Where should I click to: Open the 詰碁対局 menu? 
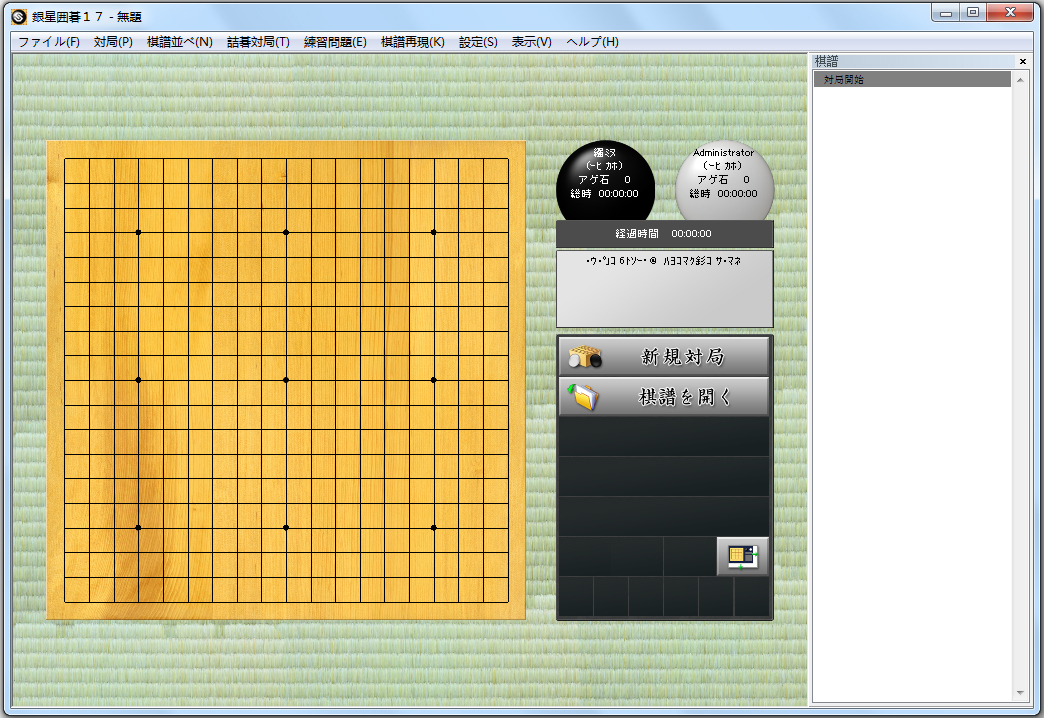click(258, 42)
